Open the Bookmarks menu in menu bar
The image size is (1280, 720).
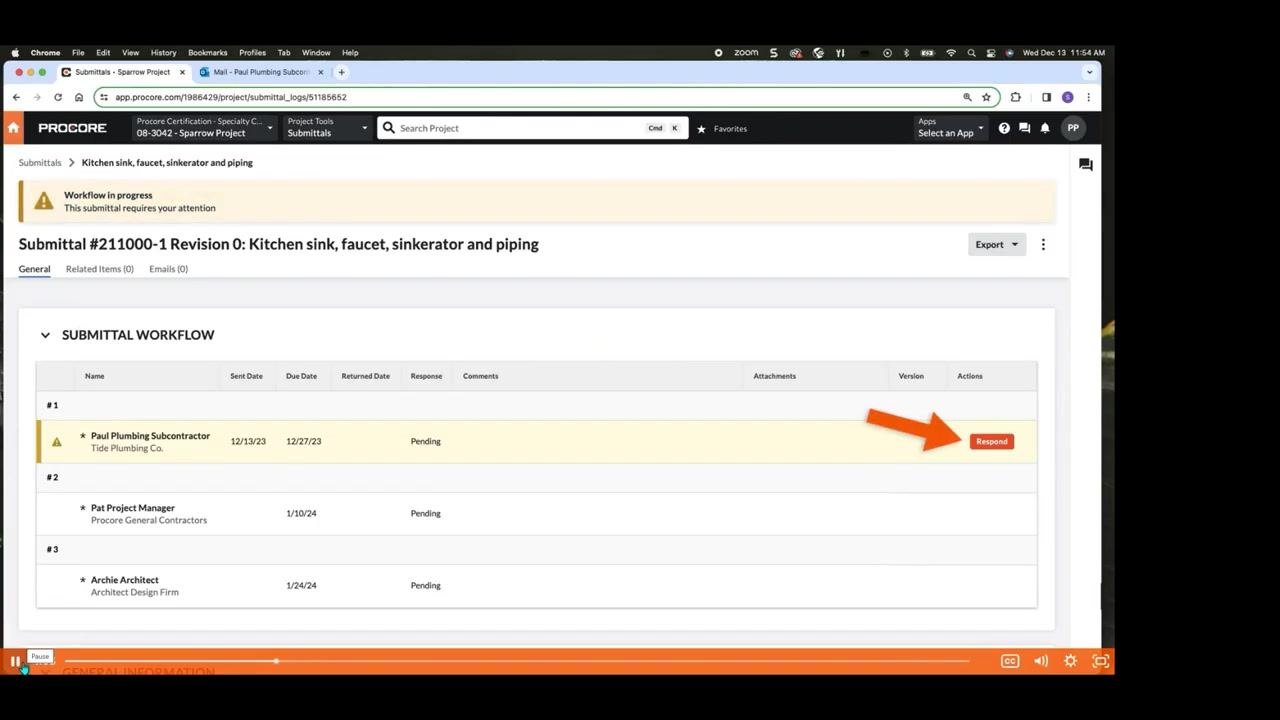(x=208, y=53)
